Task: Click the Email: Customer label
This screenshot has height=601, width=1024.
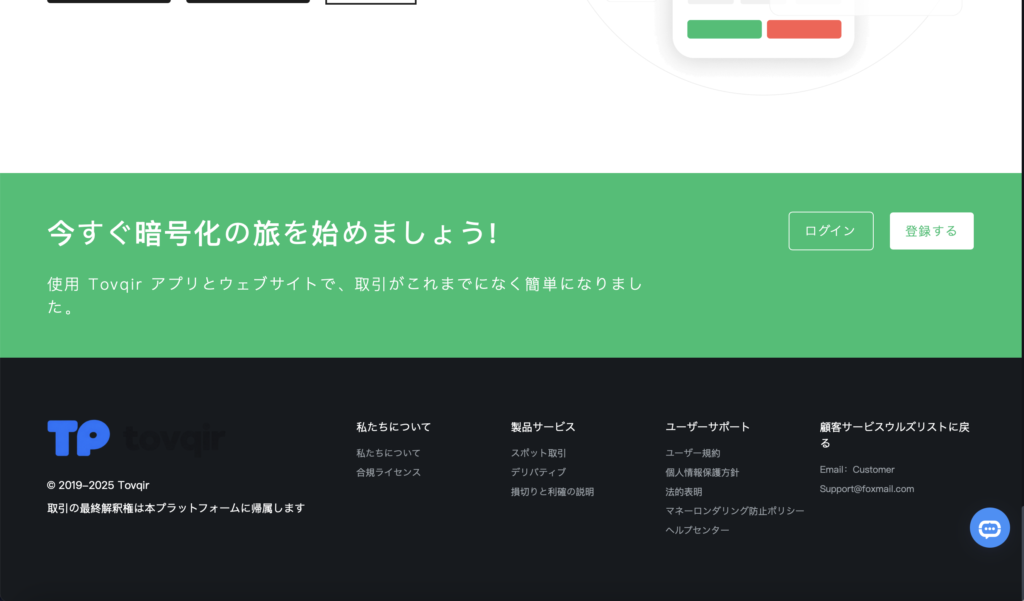Action: tap(857, 470)
